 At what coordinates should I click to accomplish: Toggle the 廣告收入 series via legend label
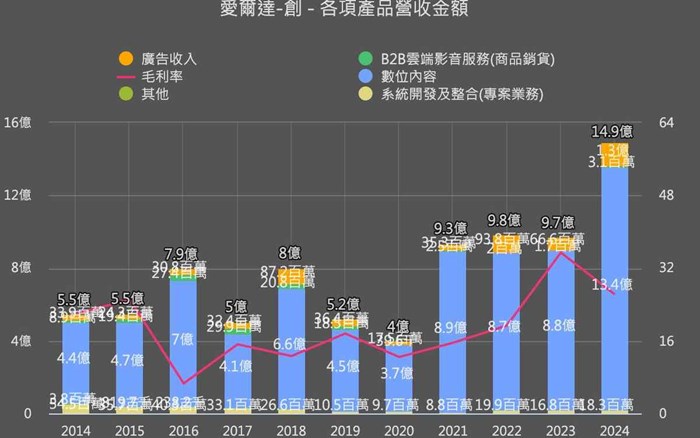coord(169,58)
